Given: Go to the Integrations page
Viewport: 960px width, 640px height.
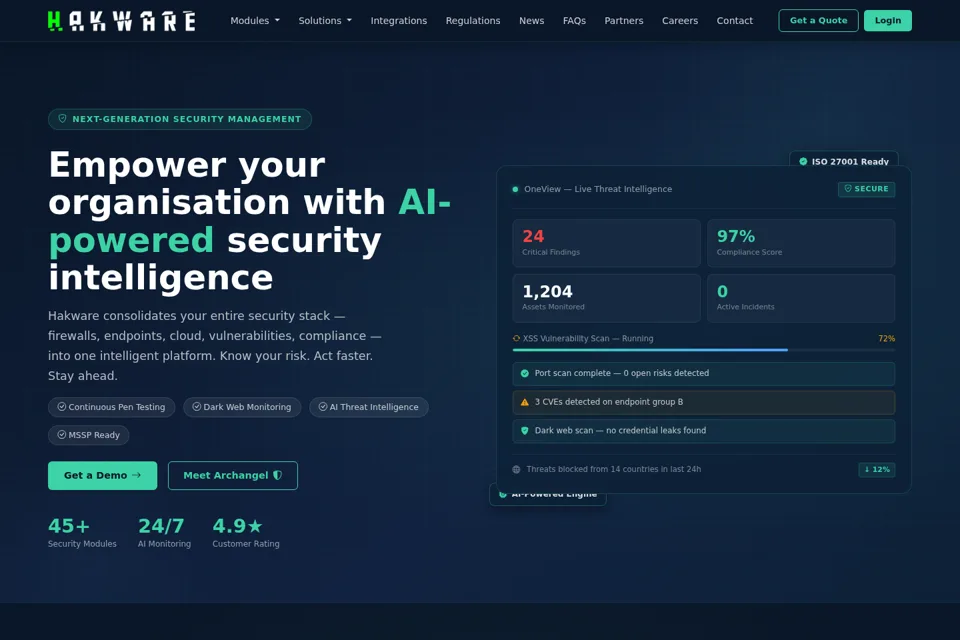Looking at the screenshot, I should (x=399, y=21).
